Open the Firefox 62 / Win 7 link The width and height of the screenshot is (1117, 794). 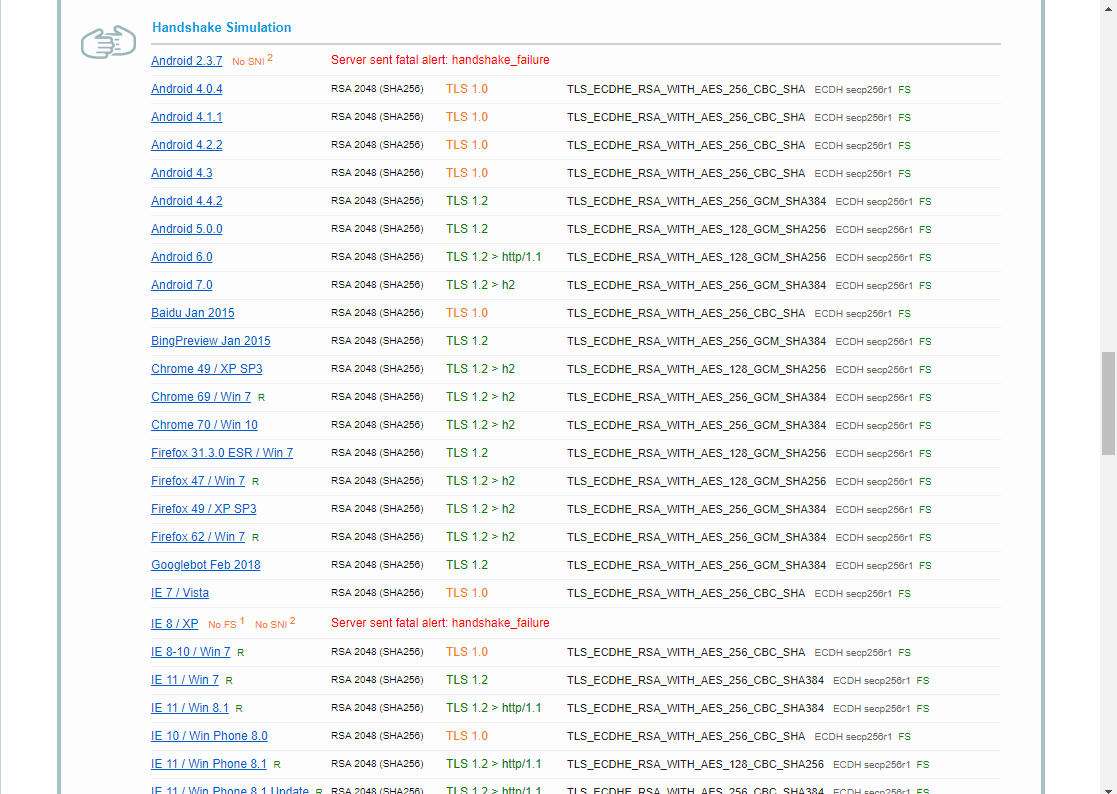[x=198, y=537]
